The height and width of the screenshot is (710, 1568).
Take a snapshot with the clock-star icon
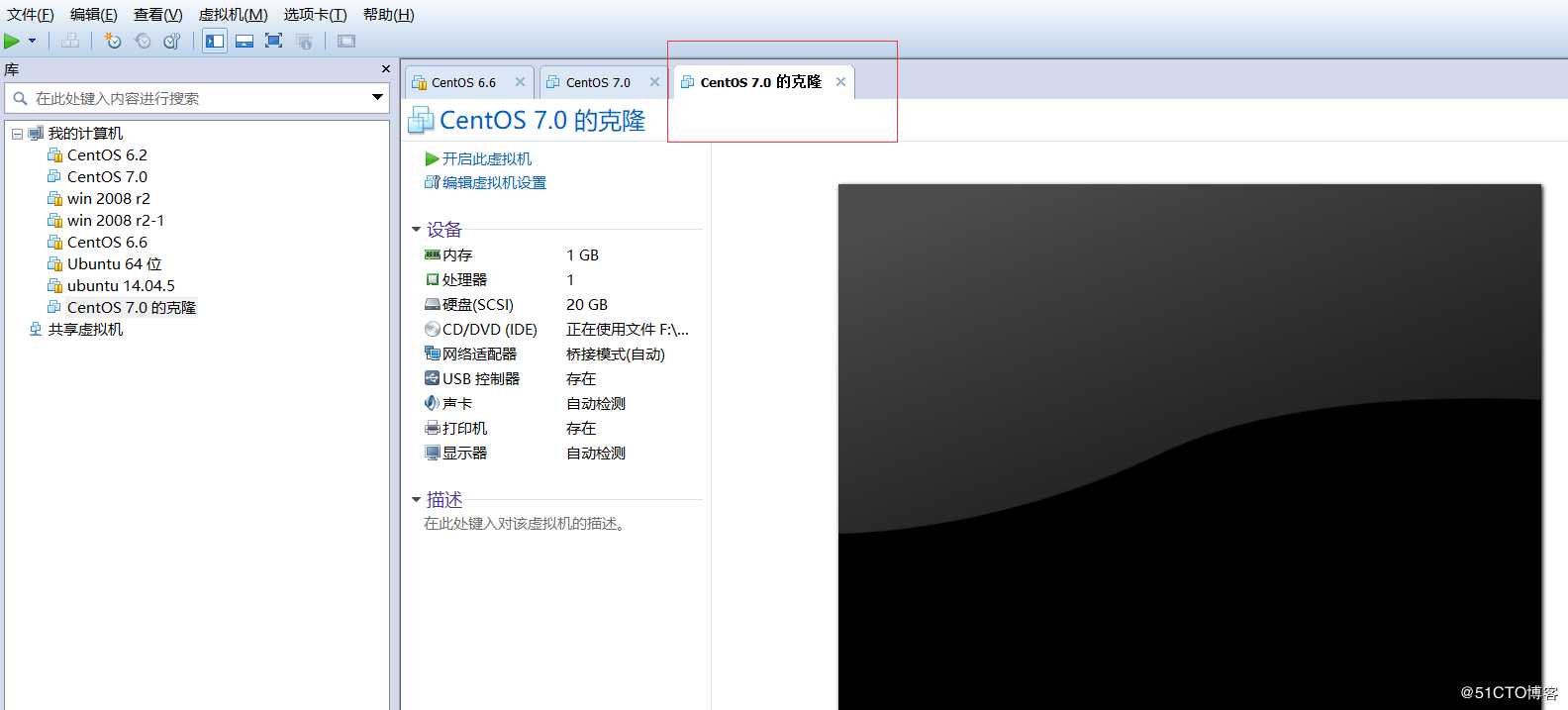pyautogui.click(x=113, y=41)
